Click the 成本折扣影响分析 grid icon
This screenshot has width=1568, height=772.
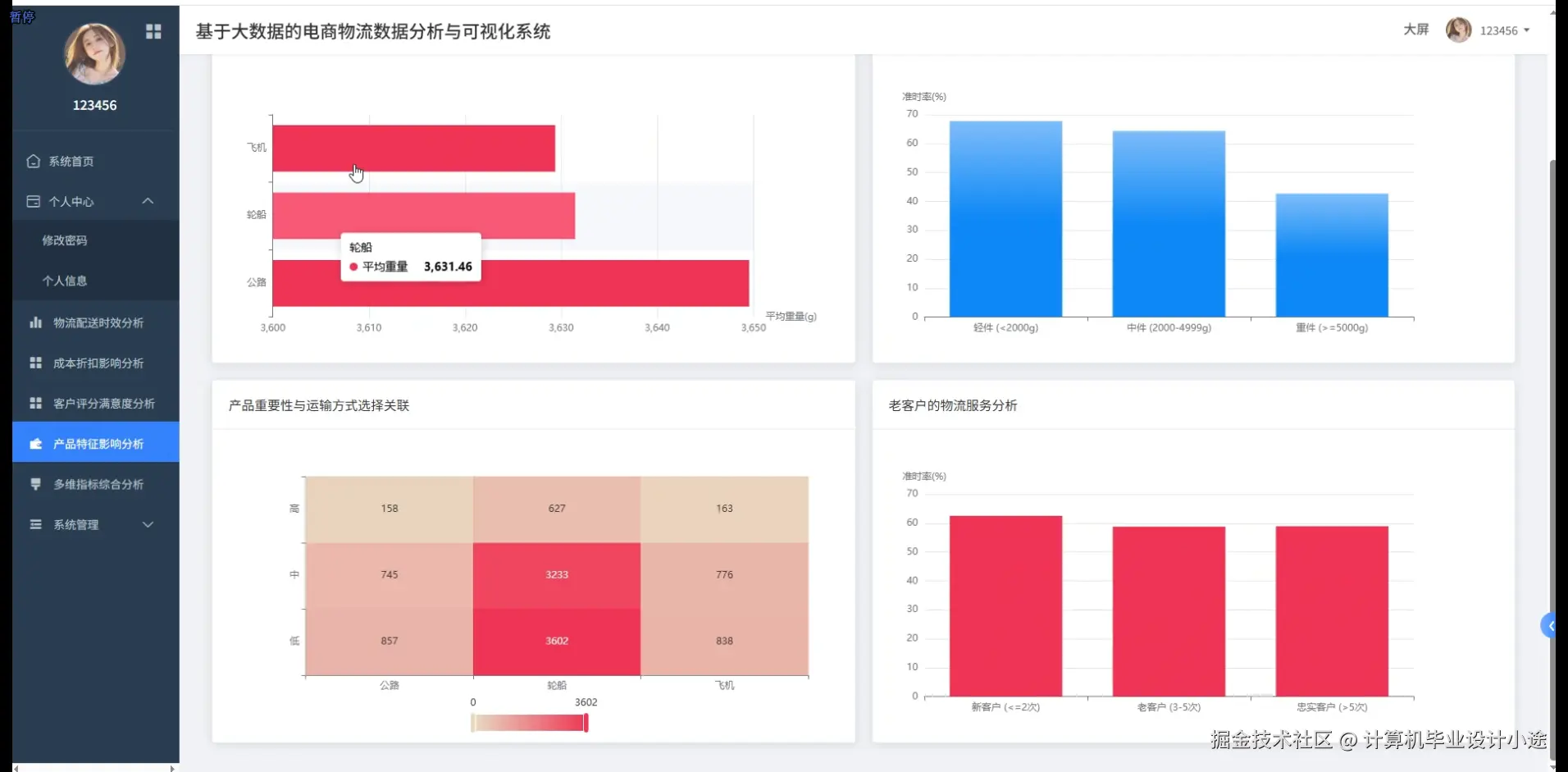(x=34, y=362)
